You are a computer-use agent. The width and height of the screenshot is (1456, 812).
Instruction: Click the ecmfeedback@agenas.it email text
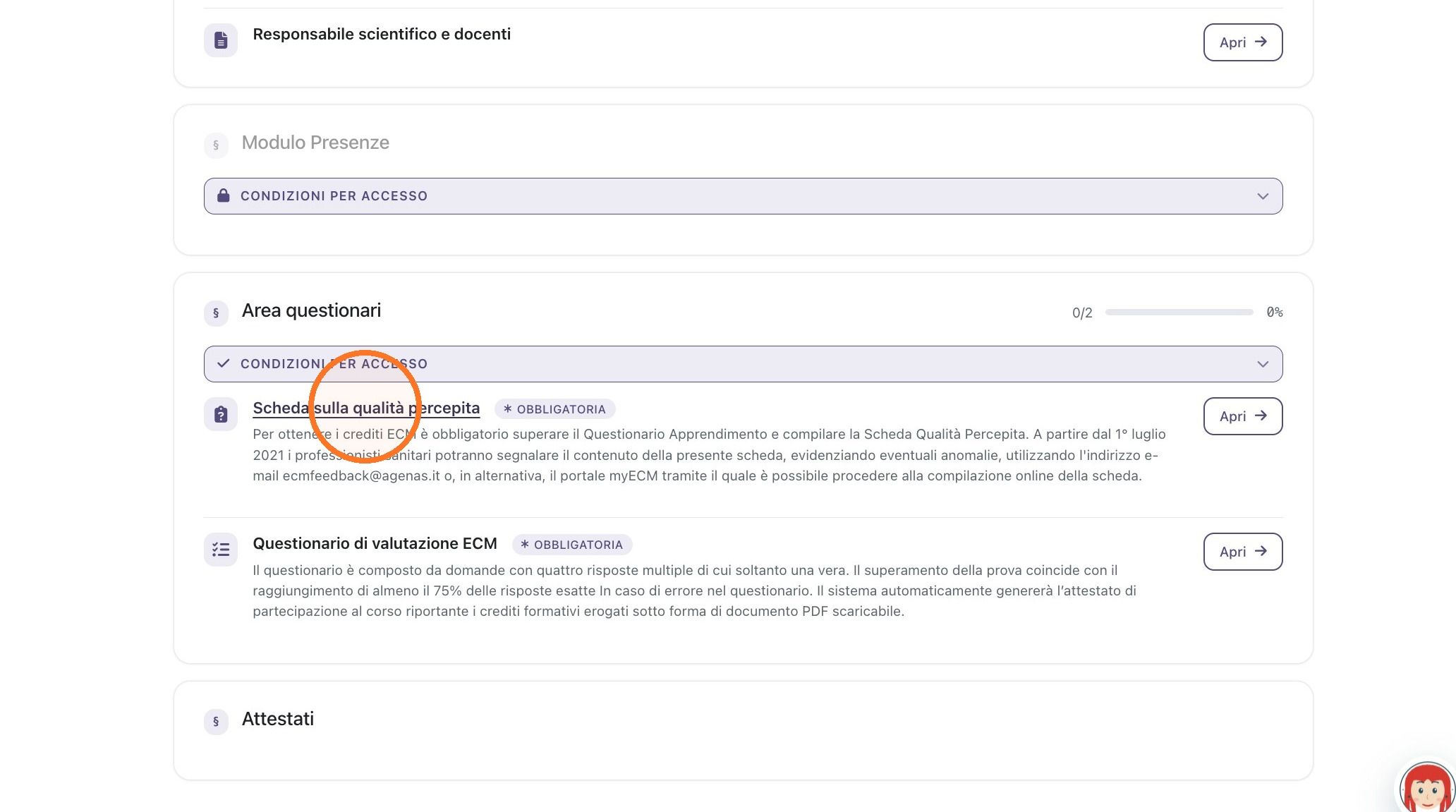click(361, 475)
